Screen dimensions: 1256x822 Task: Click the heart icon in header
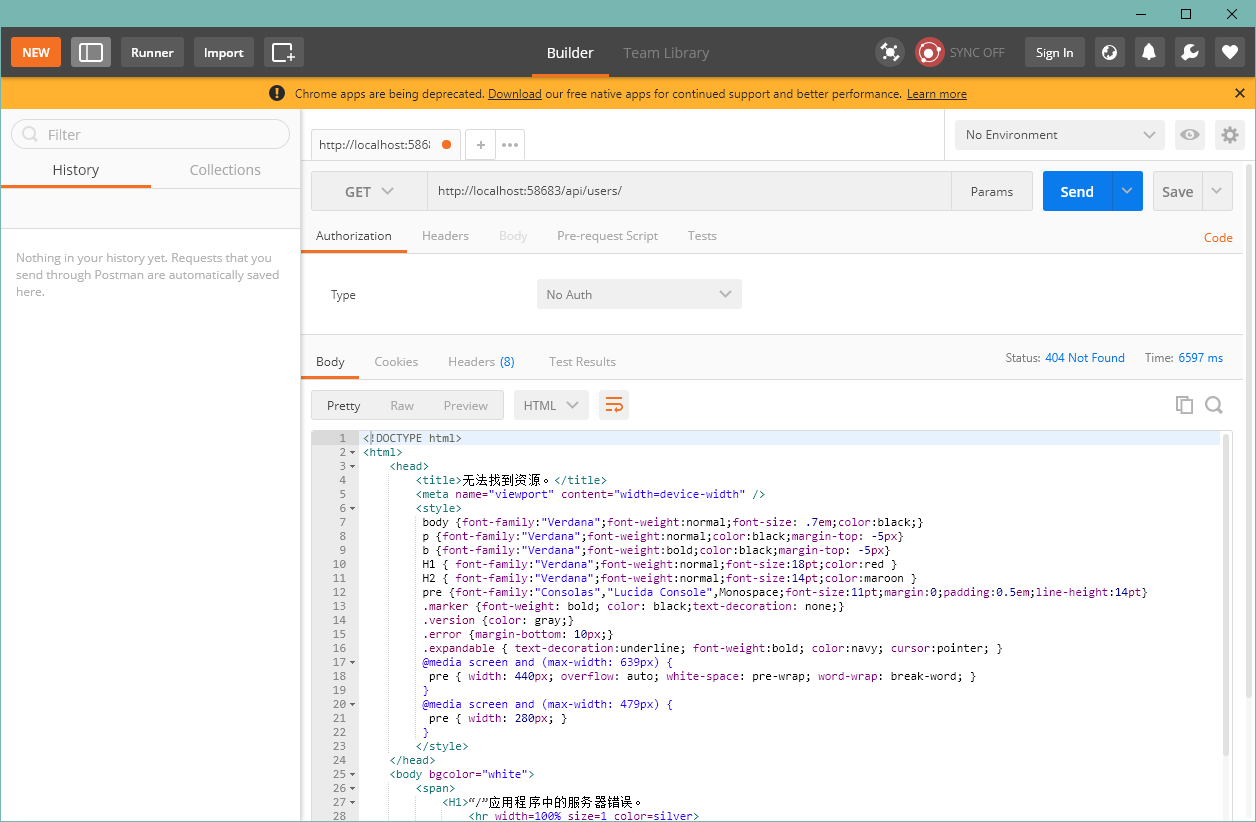1230,52
